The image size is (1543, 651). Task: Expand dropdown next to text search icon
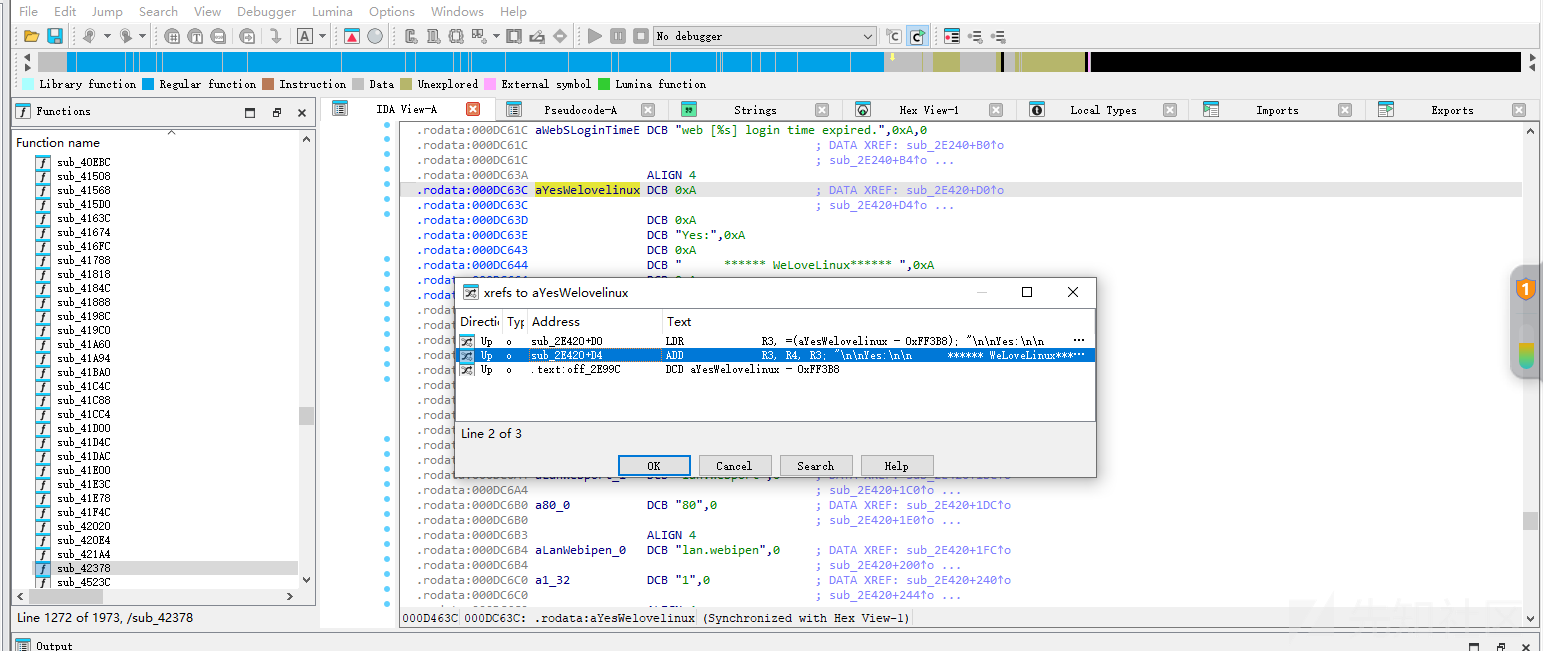(322, 36)
